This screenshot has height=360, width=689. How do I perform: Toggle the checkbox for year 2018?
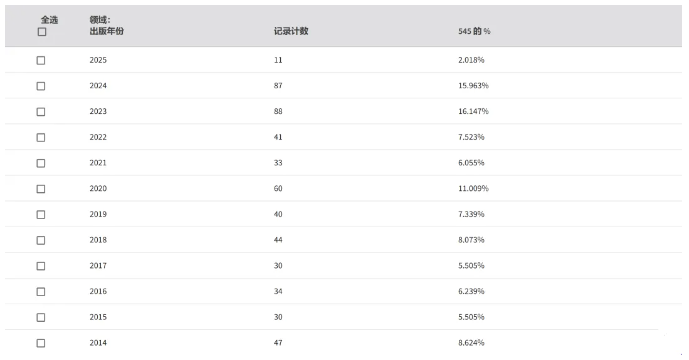(x=41, y=240)
